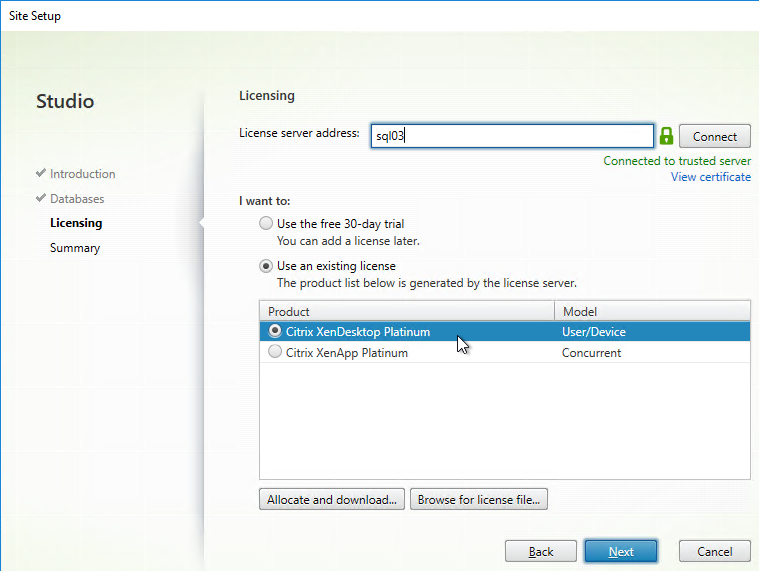Viewport: 759px width, 571px height.
Task: Open the Databases step in sidebar
Action: tap(77, 199)
